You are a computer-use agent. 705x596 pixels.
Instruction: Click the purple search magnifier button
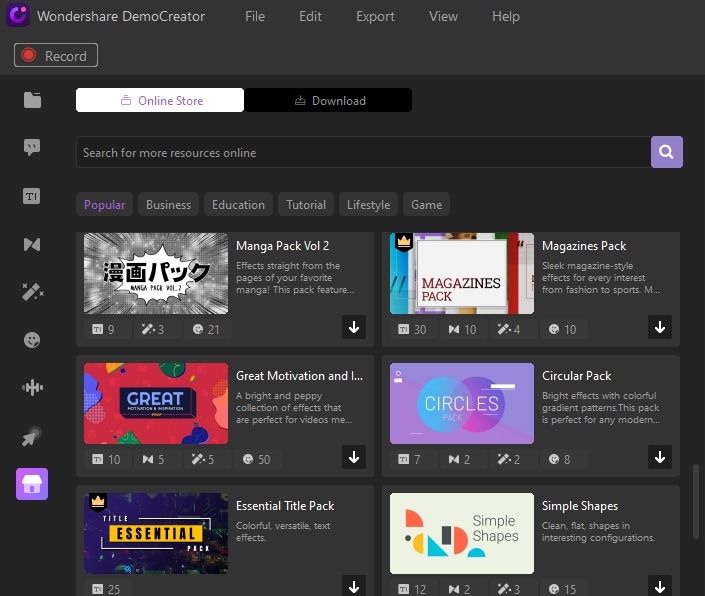pos(667,152)
